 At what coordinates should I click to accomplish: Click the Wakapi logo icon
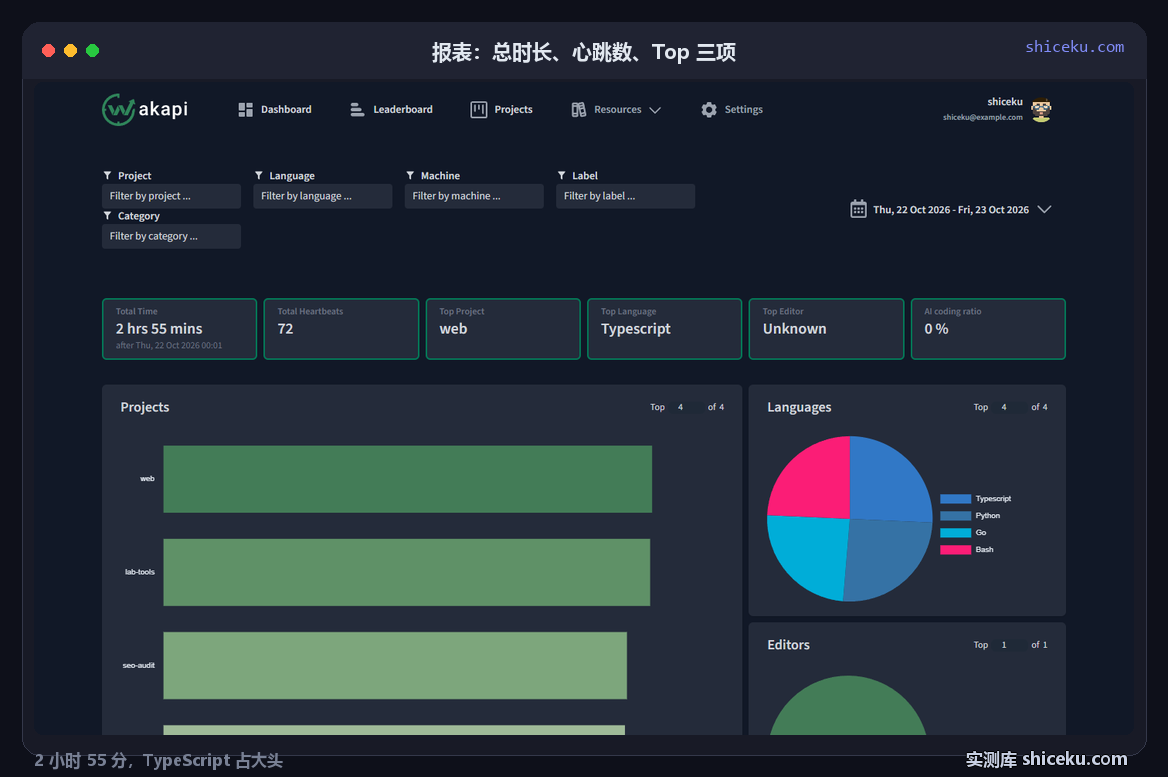point(118,110)
